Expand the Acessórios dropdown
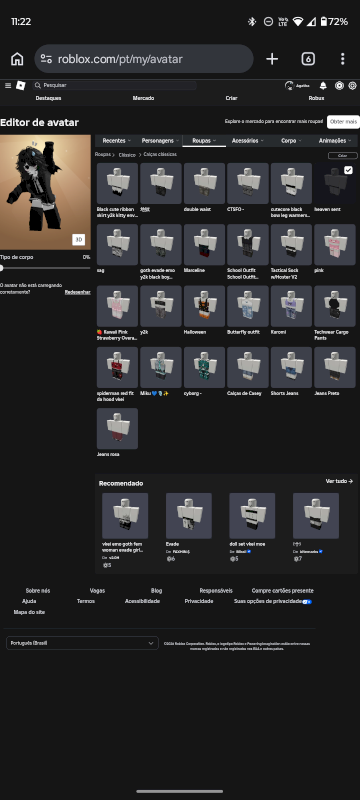This screenshot has width=360, height=800. point(248,141)
